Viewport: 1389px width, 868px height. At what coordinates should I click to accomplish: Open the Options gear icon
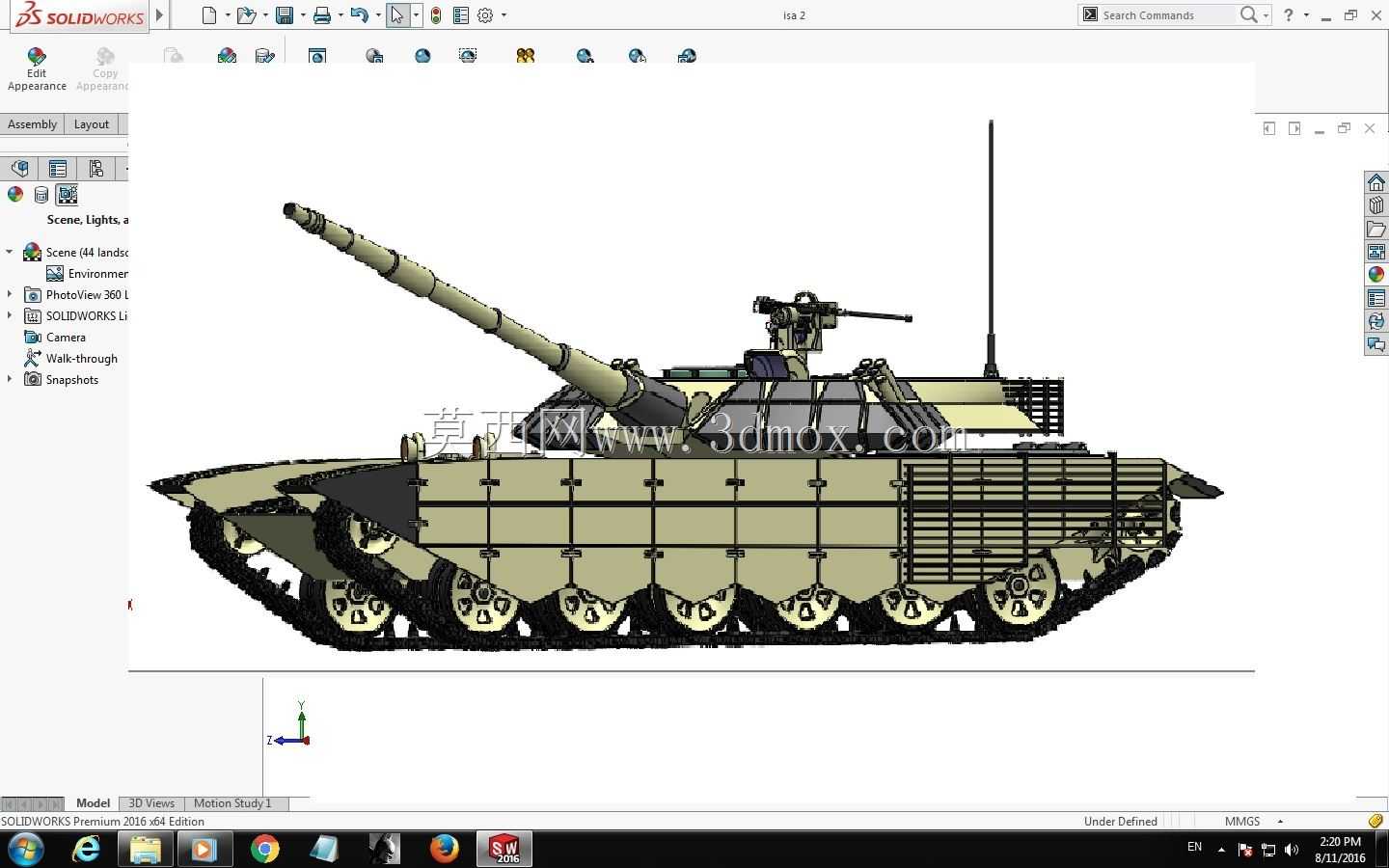tap(485, 15)
